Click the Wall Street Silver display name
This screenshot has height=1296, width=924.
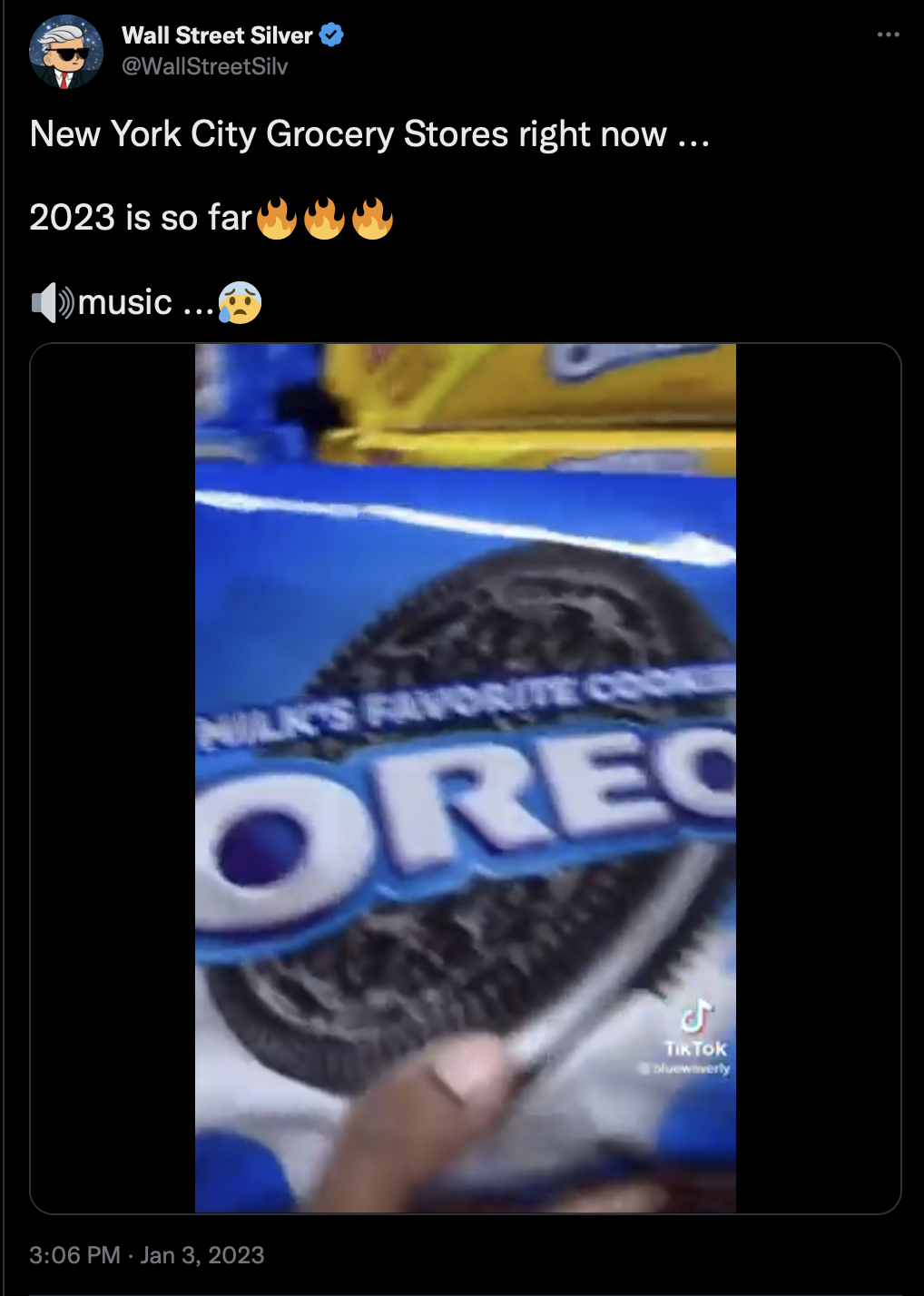pyautogui.click(x=217, y=35)
